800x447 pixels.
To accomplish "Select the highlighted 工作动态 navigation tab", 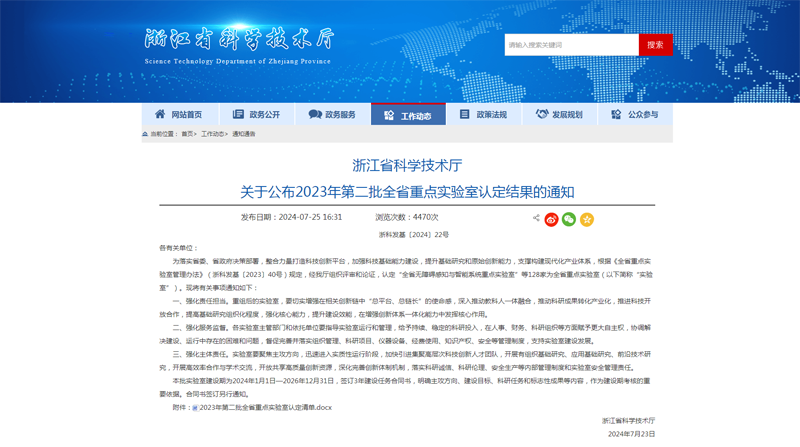I will click(x=408, y=115).
